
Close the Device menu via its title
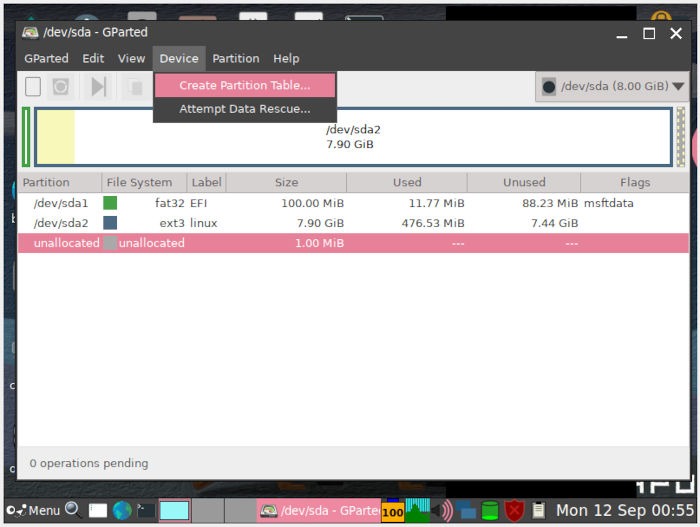[179, 59]
